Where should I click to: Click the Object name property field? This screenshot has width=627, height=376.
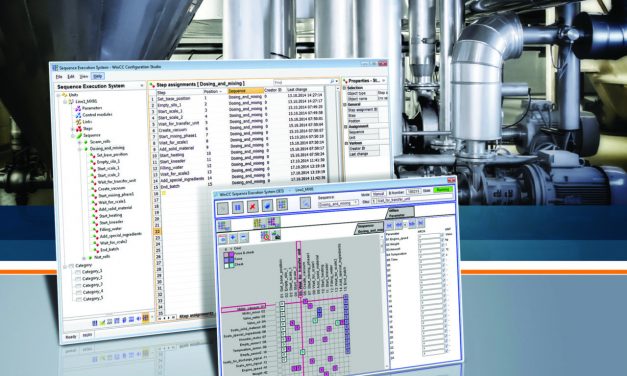382,98
